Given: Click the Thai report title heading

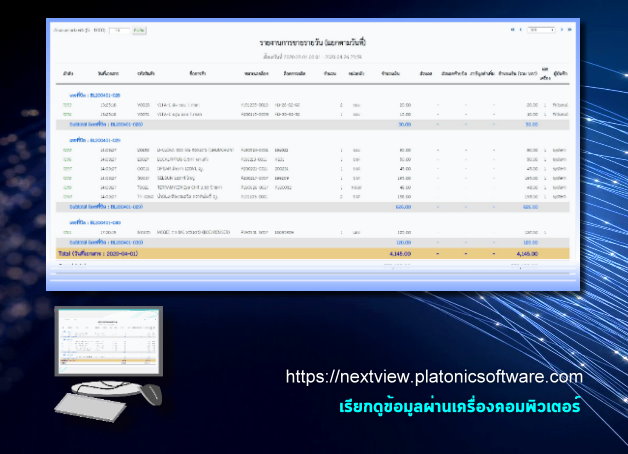Looking at the screenshot, I should [x=313, y=42].
